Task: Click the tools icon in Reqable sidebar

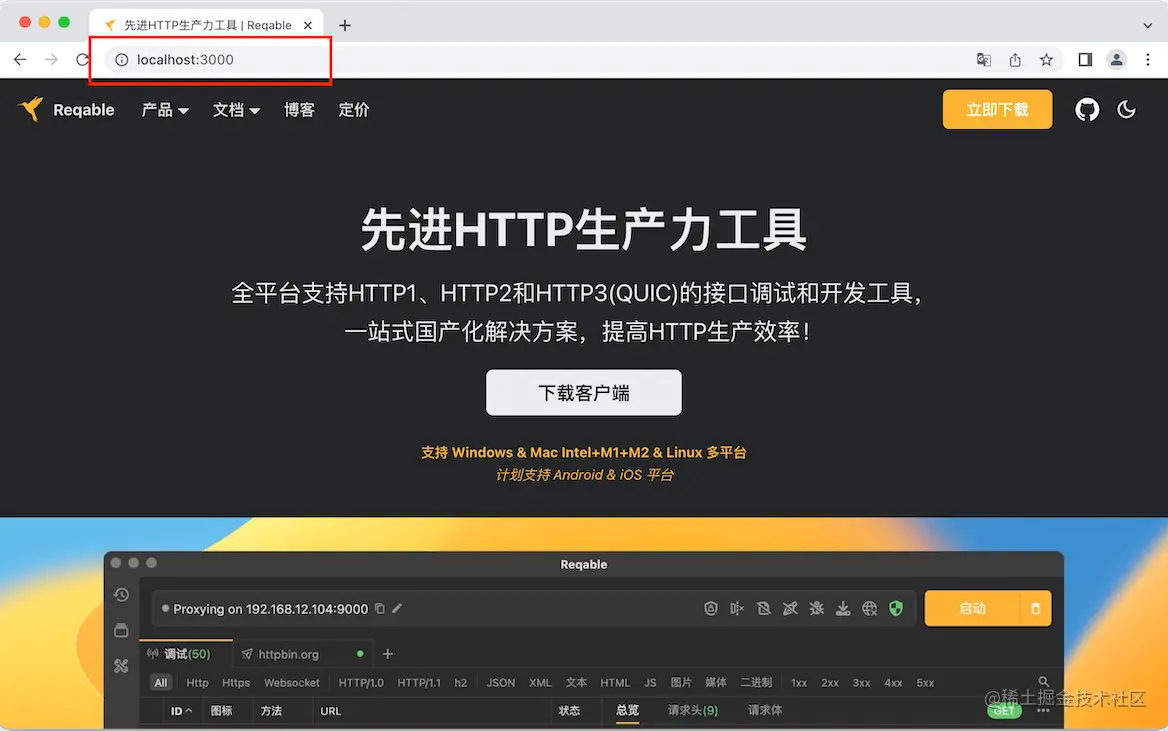Action: (121, 665)
